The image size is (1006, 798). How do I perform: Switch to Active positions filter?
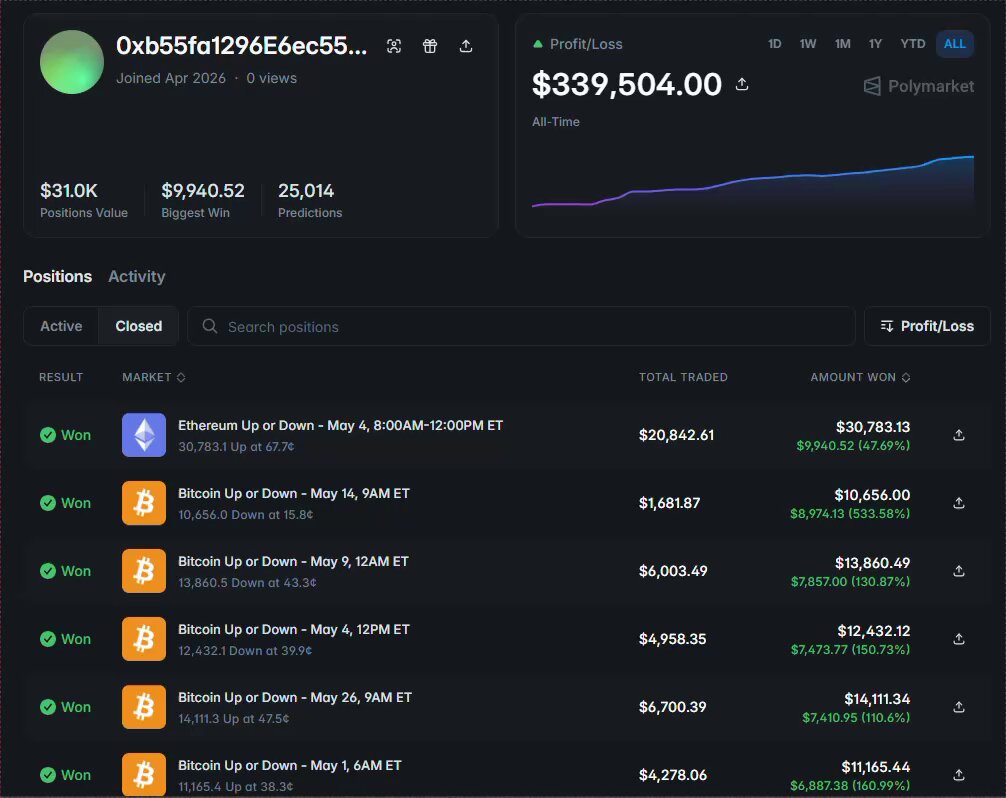point(61,326)
